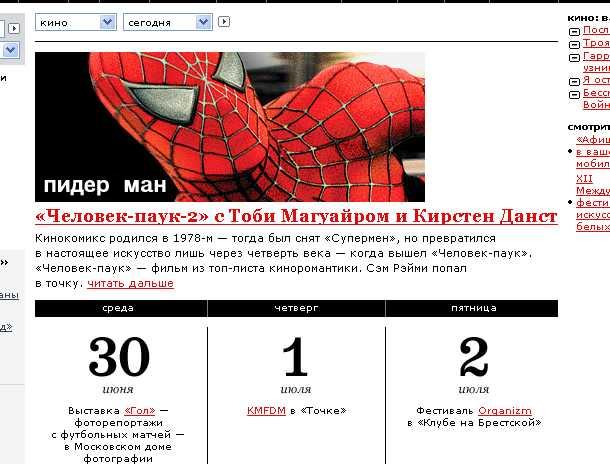The image size is (610, 464).
Task: Click the minus icon beside 'Троя' link
Action: coord(574,45)
